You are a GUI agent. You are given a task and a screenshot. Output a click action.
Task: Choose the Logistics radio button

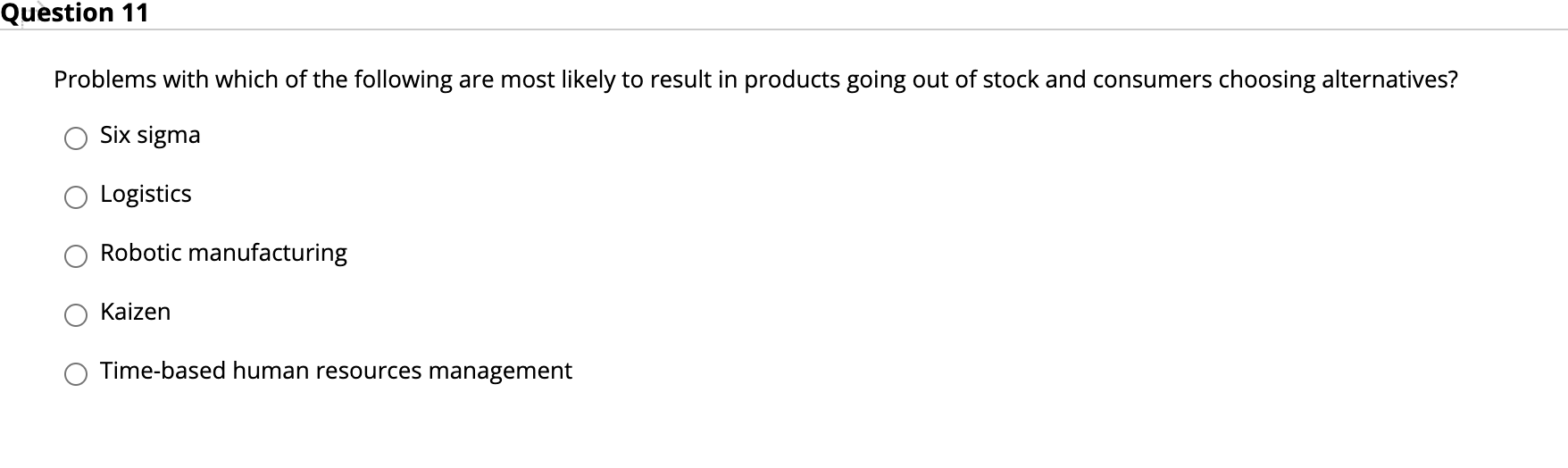click(76, 197)
